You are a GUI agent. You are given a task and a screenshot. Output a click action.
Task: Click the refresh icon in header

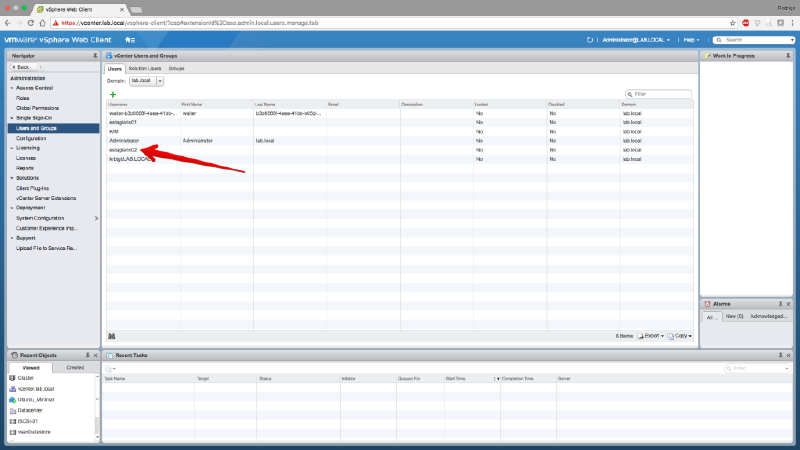591,39
